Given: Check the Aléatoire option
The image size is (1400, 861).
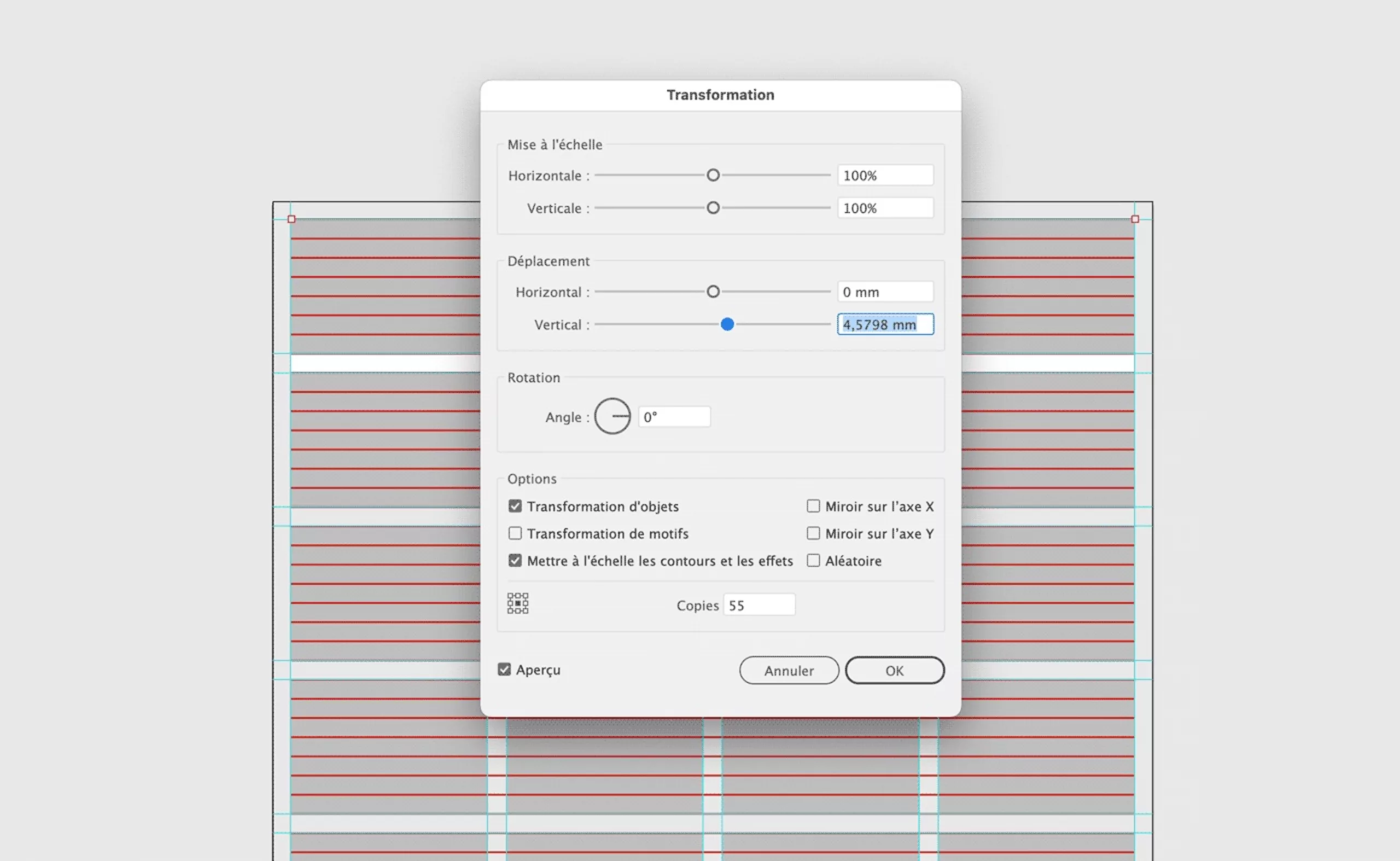Looking at the screenshot, I should click(813, 560).
